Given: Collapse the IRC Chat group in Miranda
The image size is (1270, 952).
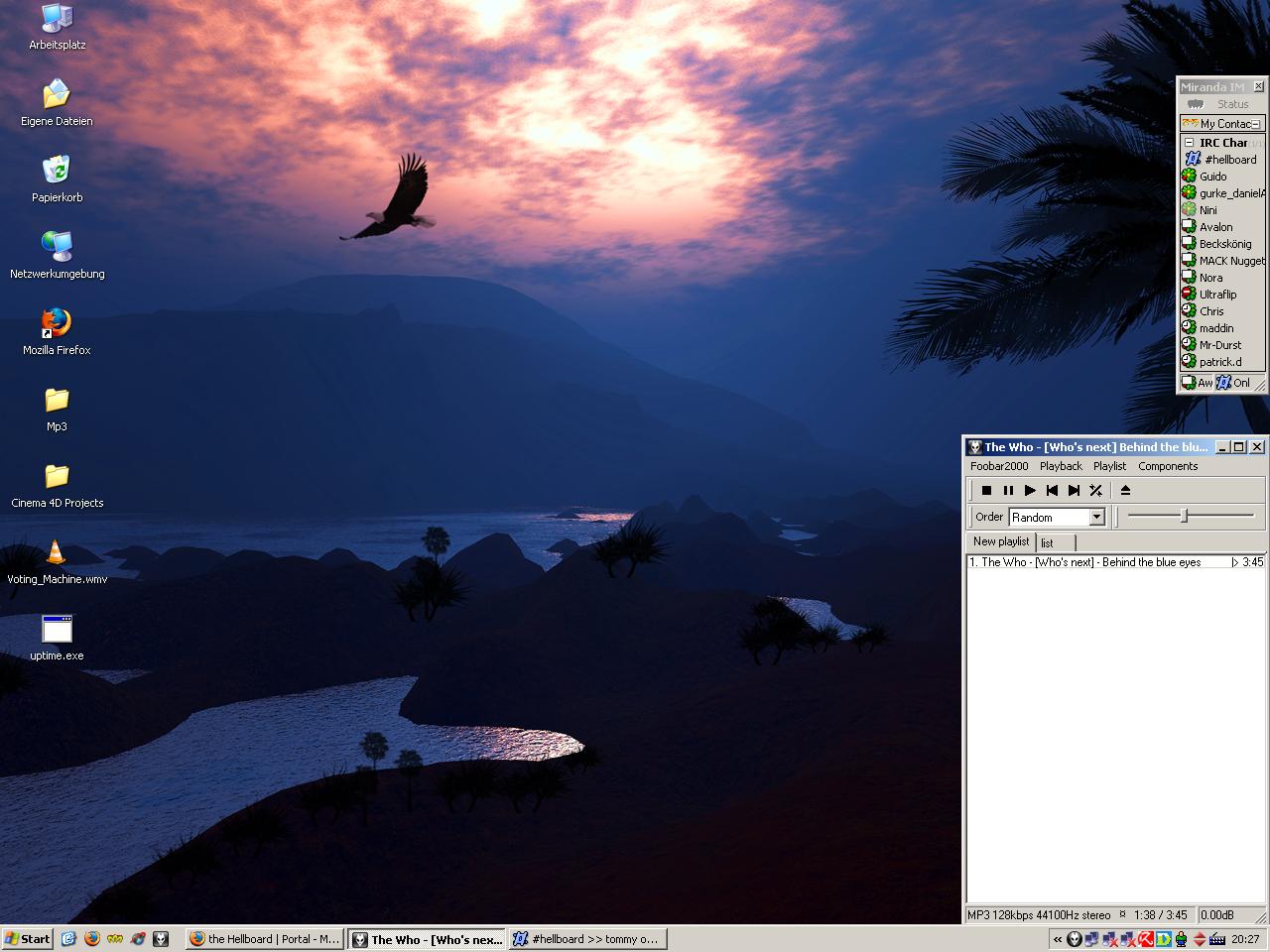Looking at the screenshot, I should tap(1189, 143).
